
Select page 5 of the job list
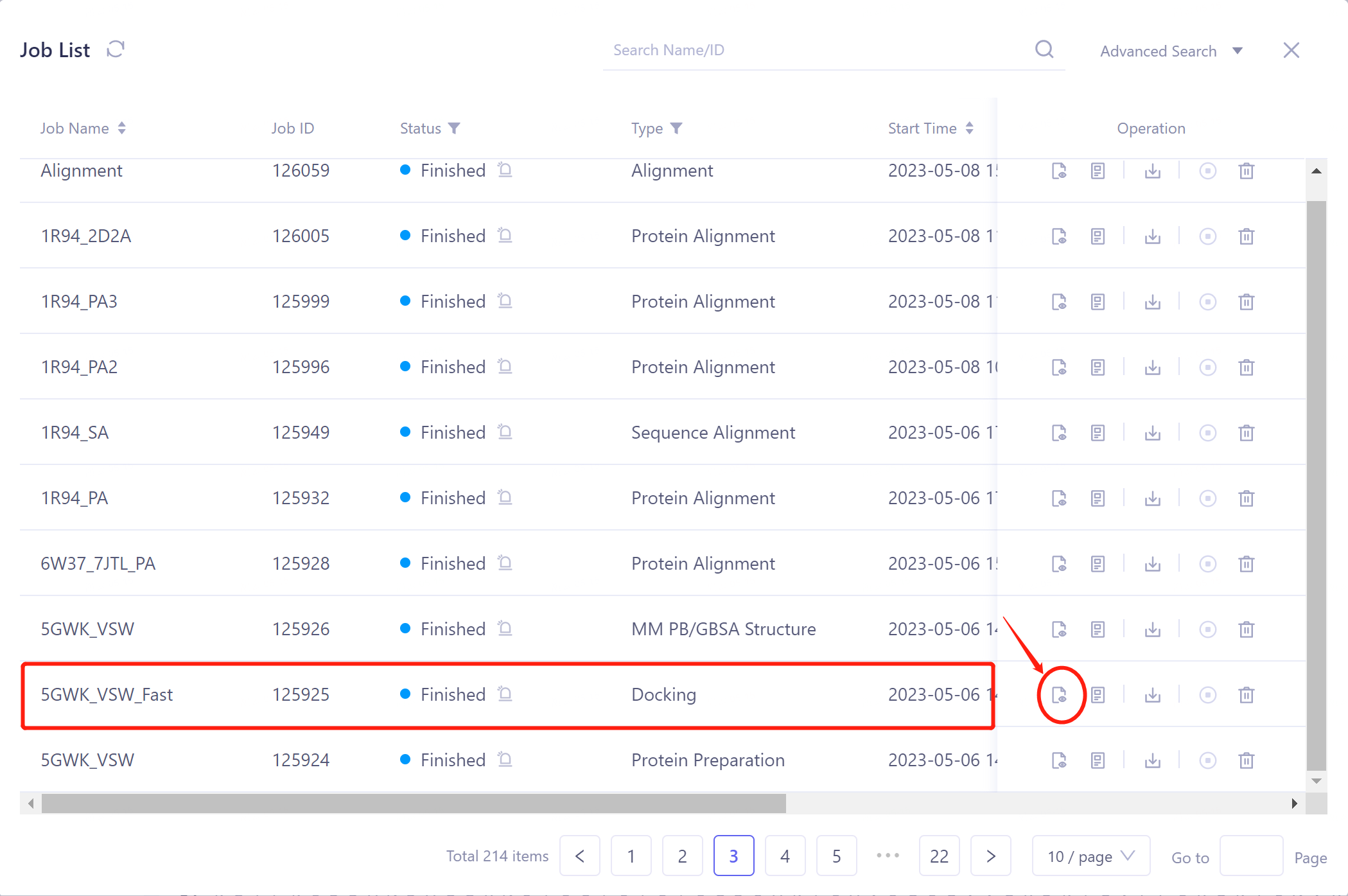(x=836, y=856)
